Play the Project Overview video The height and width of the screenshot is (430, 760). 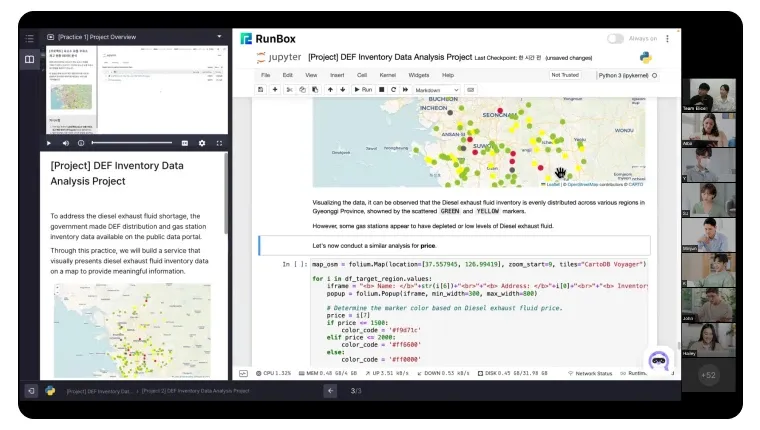pos(49,143)
